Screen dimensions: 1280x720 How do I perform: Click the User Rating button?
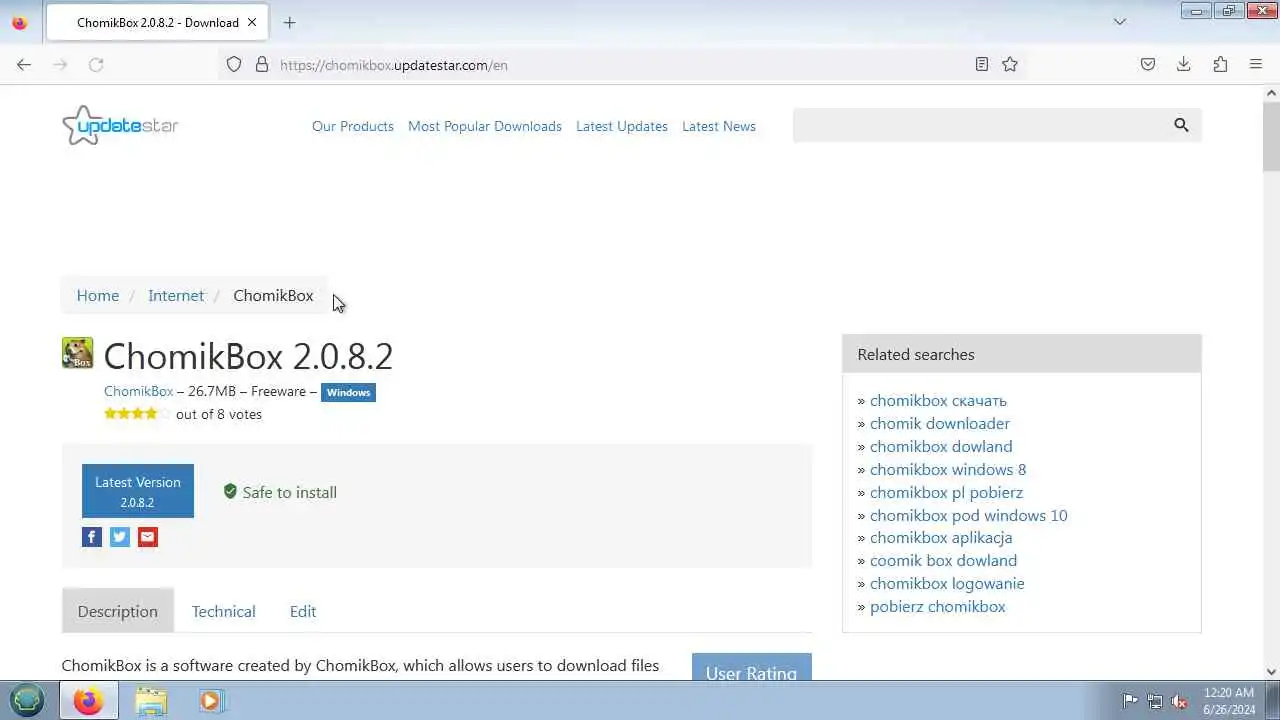point(752,668)
